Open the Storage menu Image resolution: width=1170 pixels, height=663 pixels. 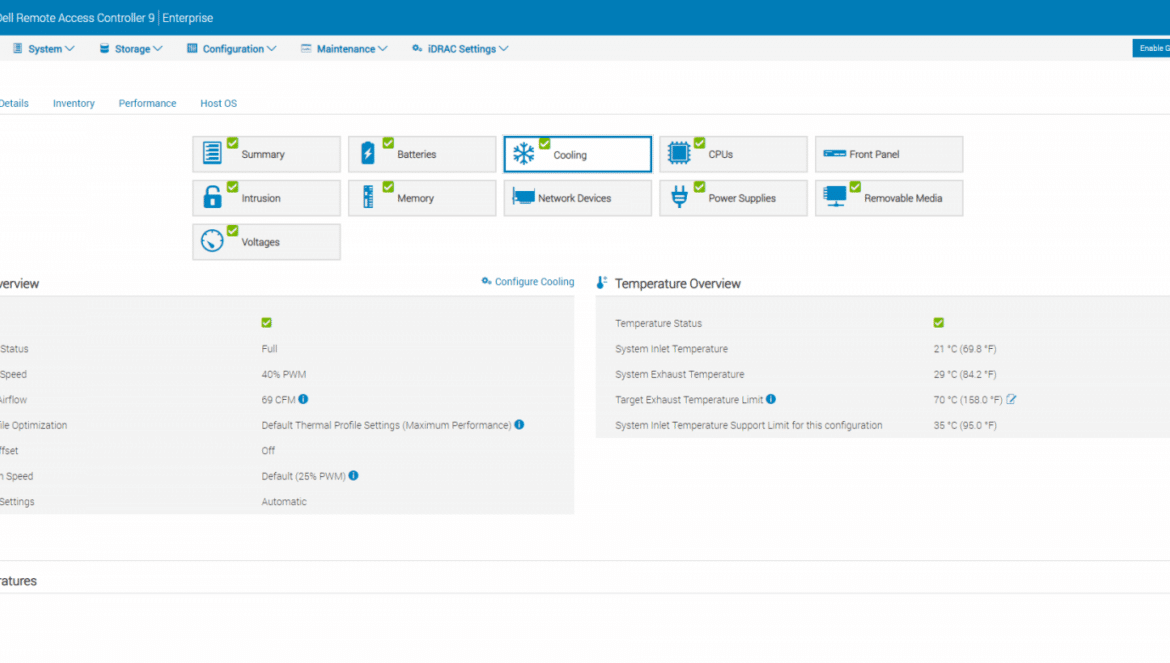coord(131,48)
